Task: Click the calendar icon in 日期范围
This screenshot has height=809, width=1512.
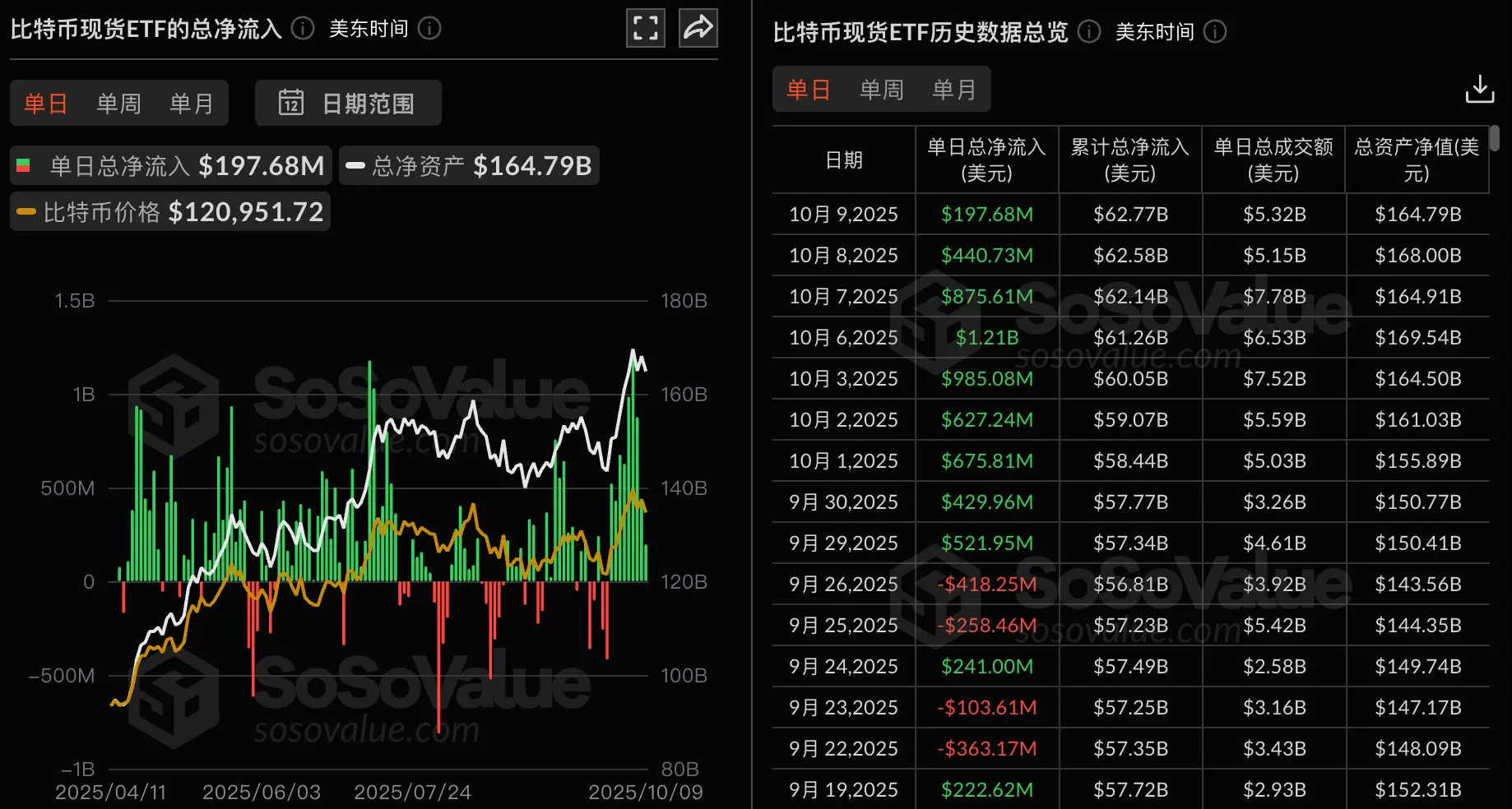Action: tap(291, 103)
